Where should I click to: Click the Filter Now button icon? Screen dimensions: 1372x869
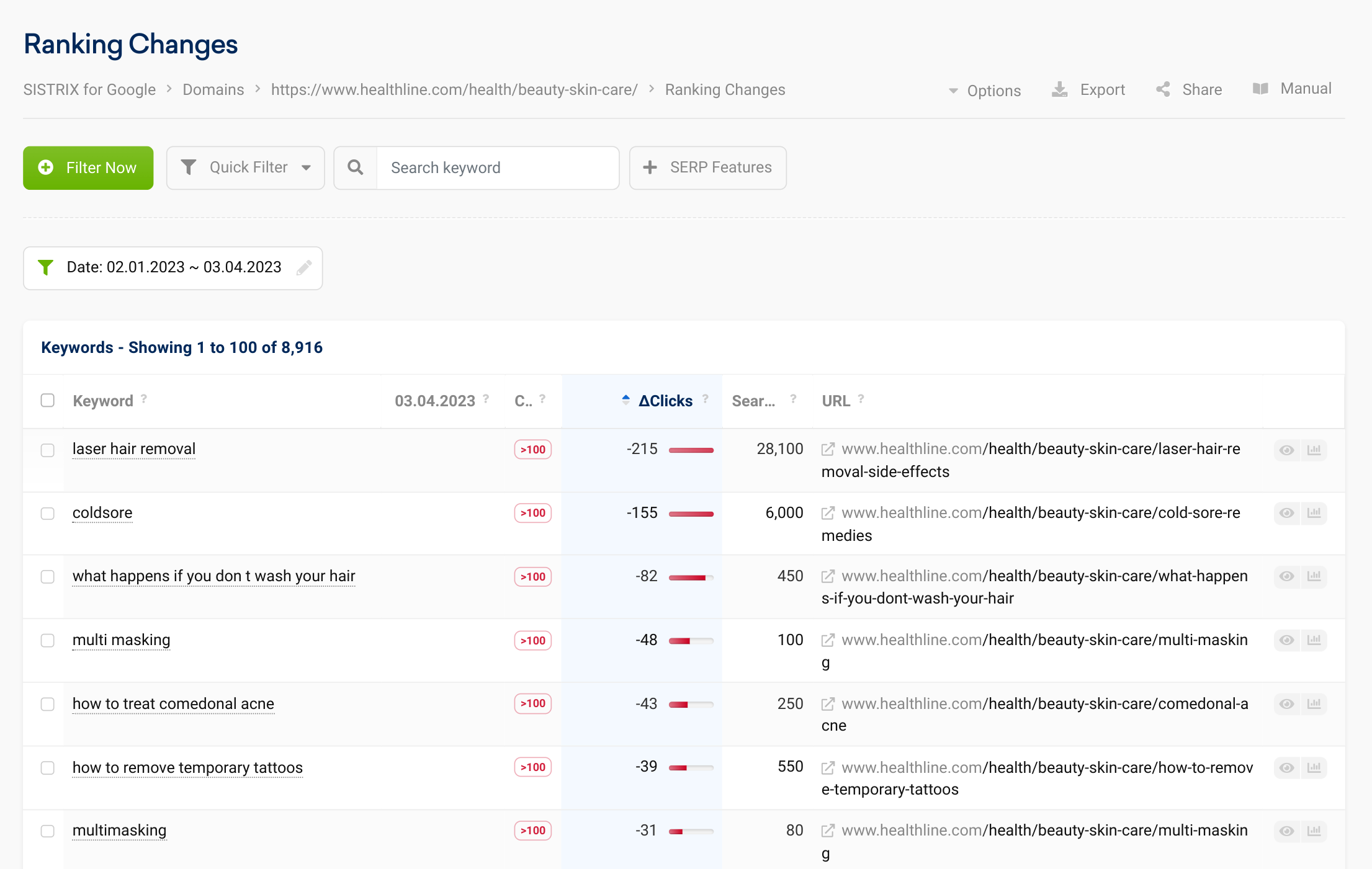pos(47,167)
